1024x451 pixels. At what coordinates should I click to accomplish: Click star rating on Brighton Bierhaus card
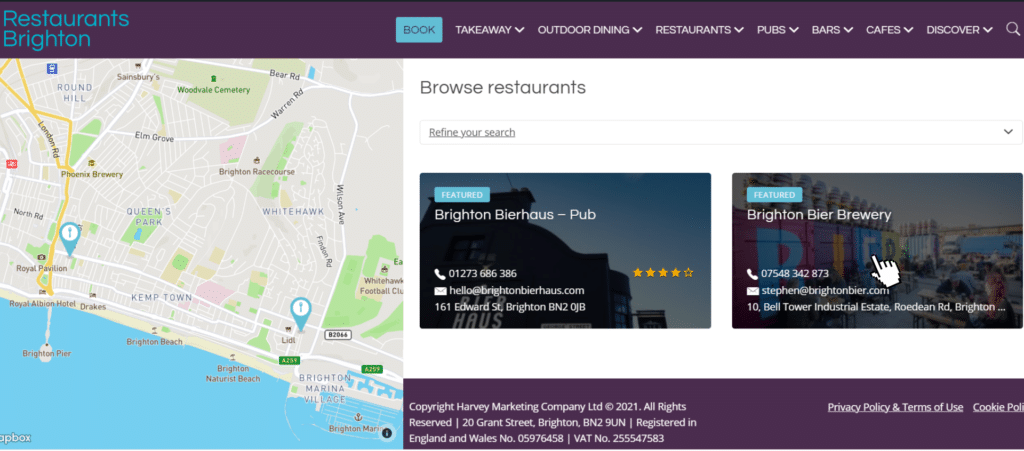point(663,273)
